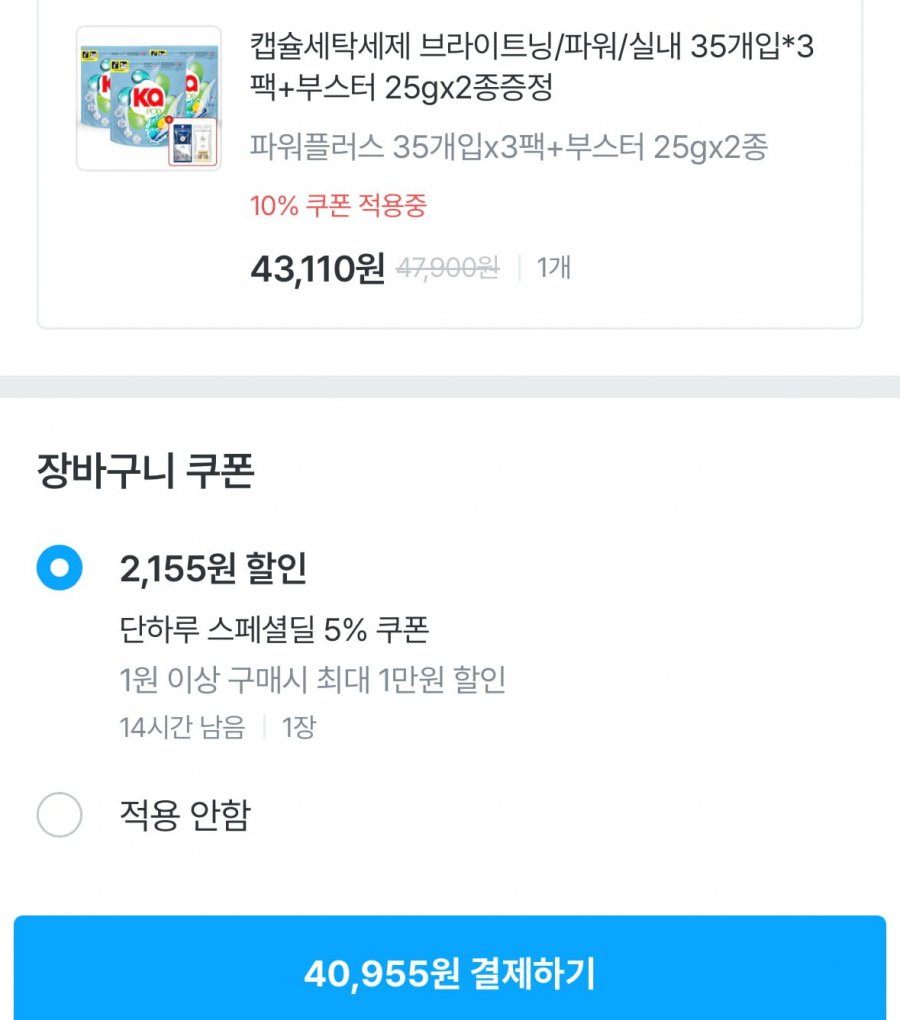Click the struck-through 47,900원 original price
Screen dimensions: 900x1020
[x=447, y=268]
